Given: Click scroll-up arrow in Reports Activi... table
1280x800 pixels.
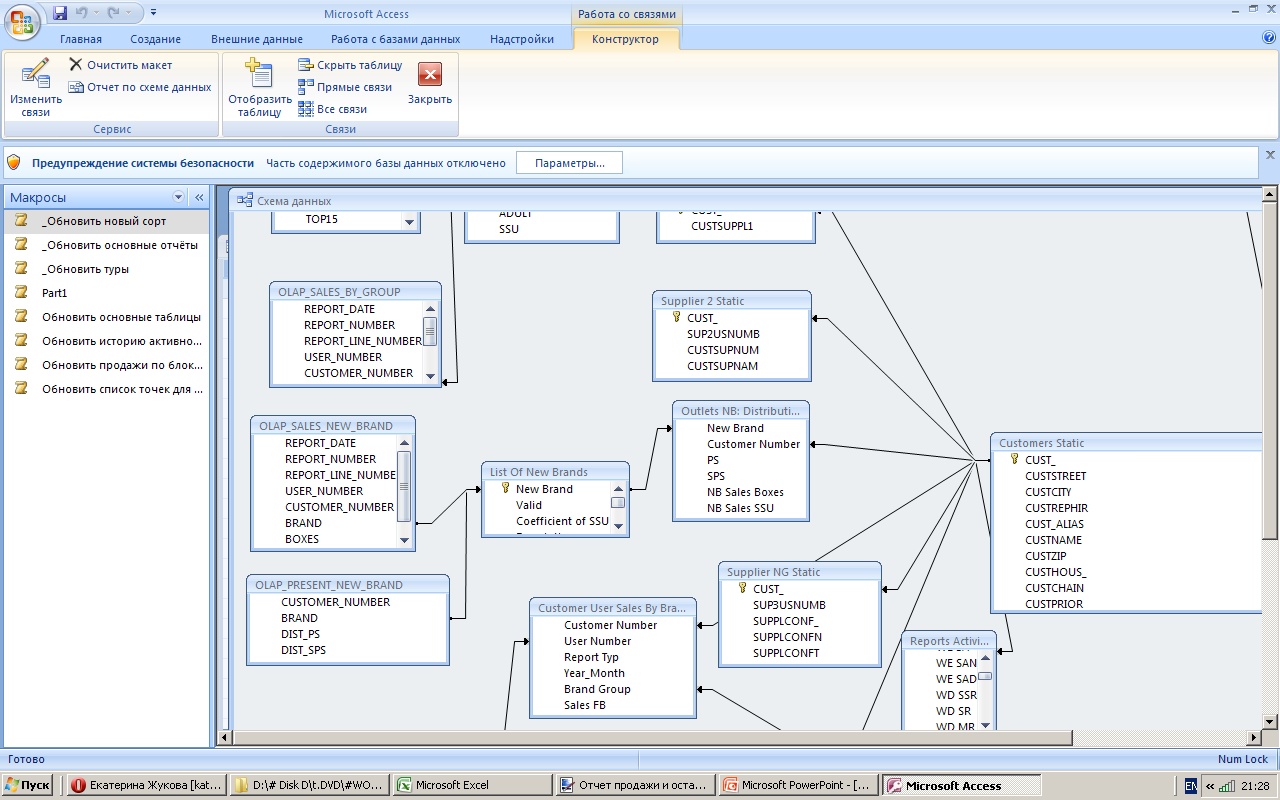Looking at the screenshot, I should click(985, 656).
